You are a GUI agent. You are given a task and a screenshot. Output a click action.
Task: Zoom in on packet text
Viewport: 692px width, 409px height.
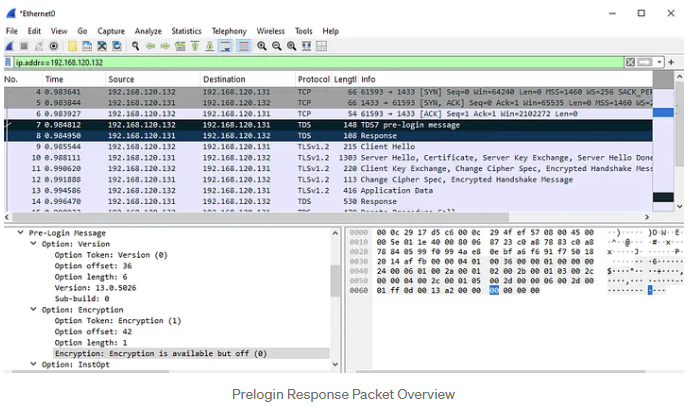pyautogui.click(x=262, y=46)
